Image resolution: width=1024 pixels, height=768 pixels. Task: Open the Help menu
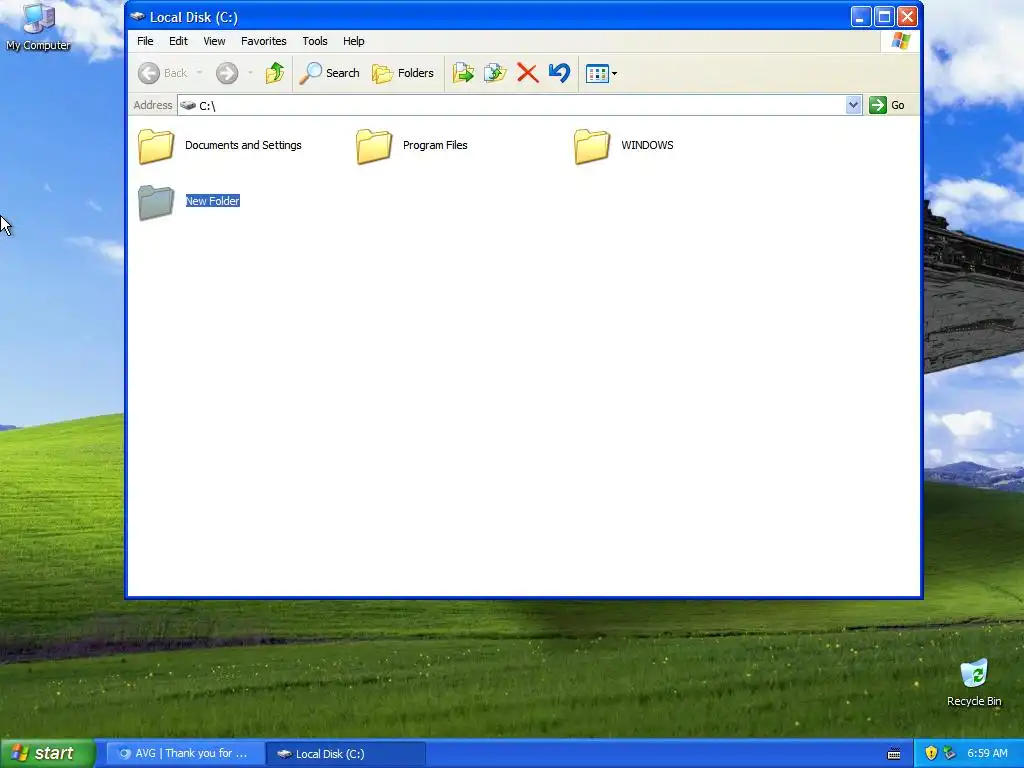pyautogui.click(x=353, y=41)
